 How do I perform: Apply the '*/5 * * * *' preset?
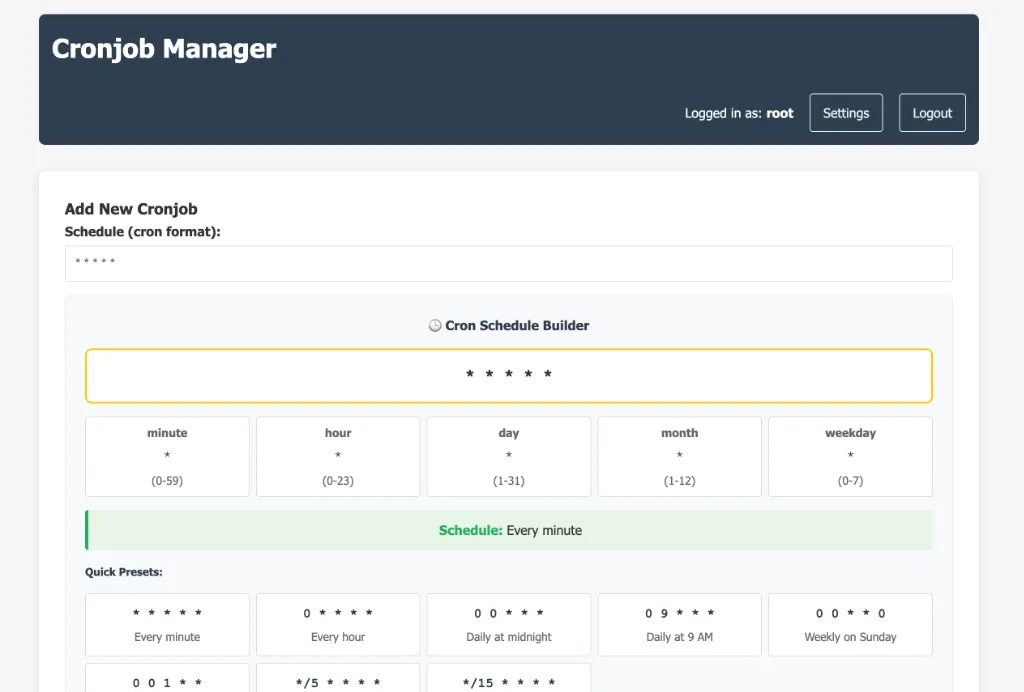click(x=337, y=682)
